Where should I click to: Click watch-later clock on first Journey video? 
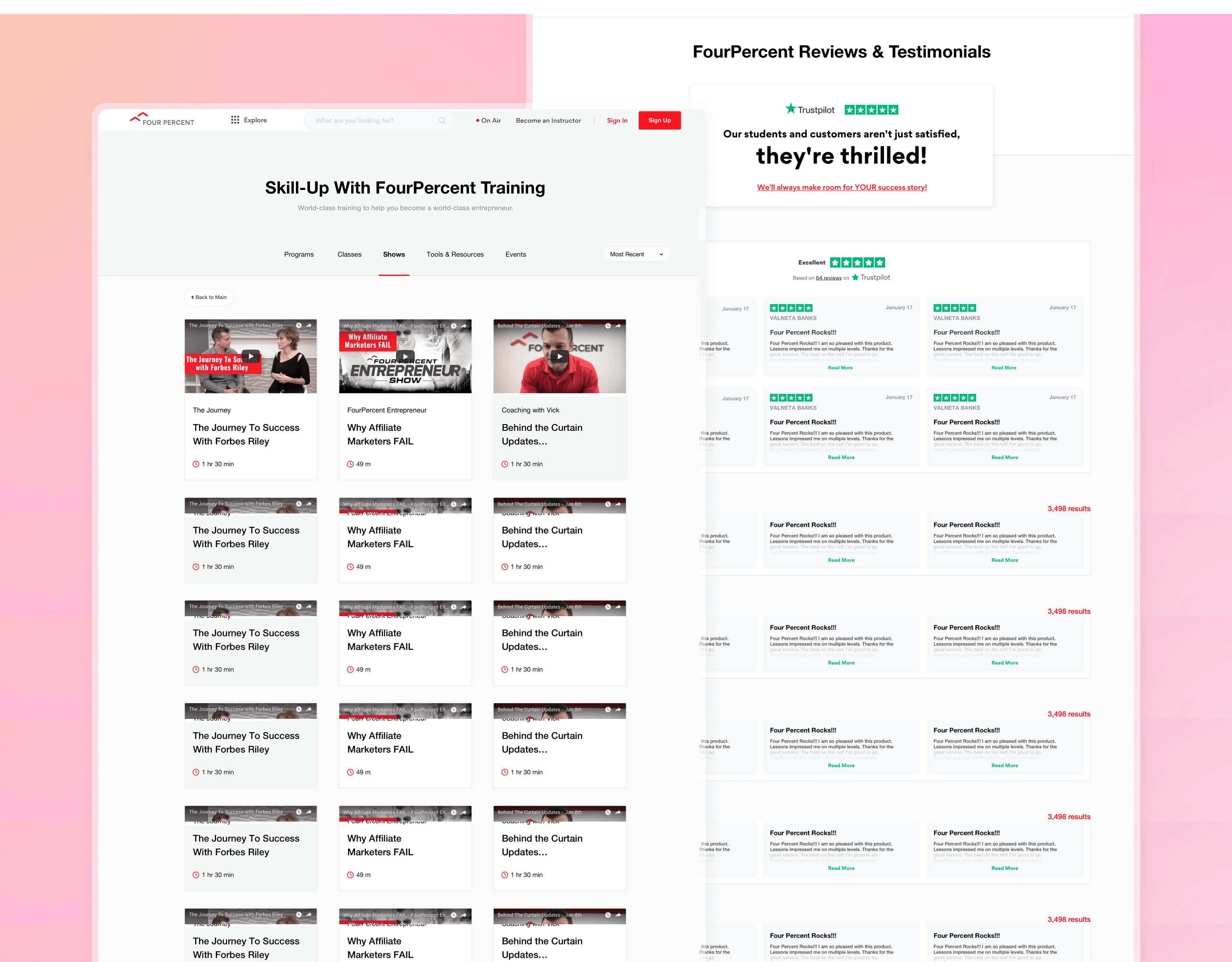click(299, 326)
